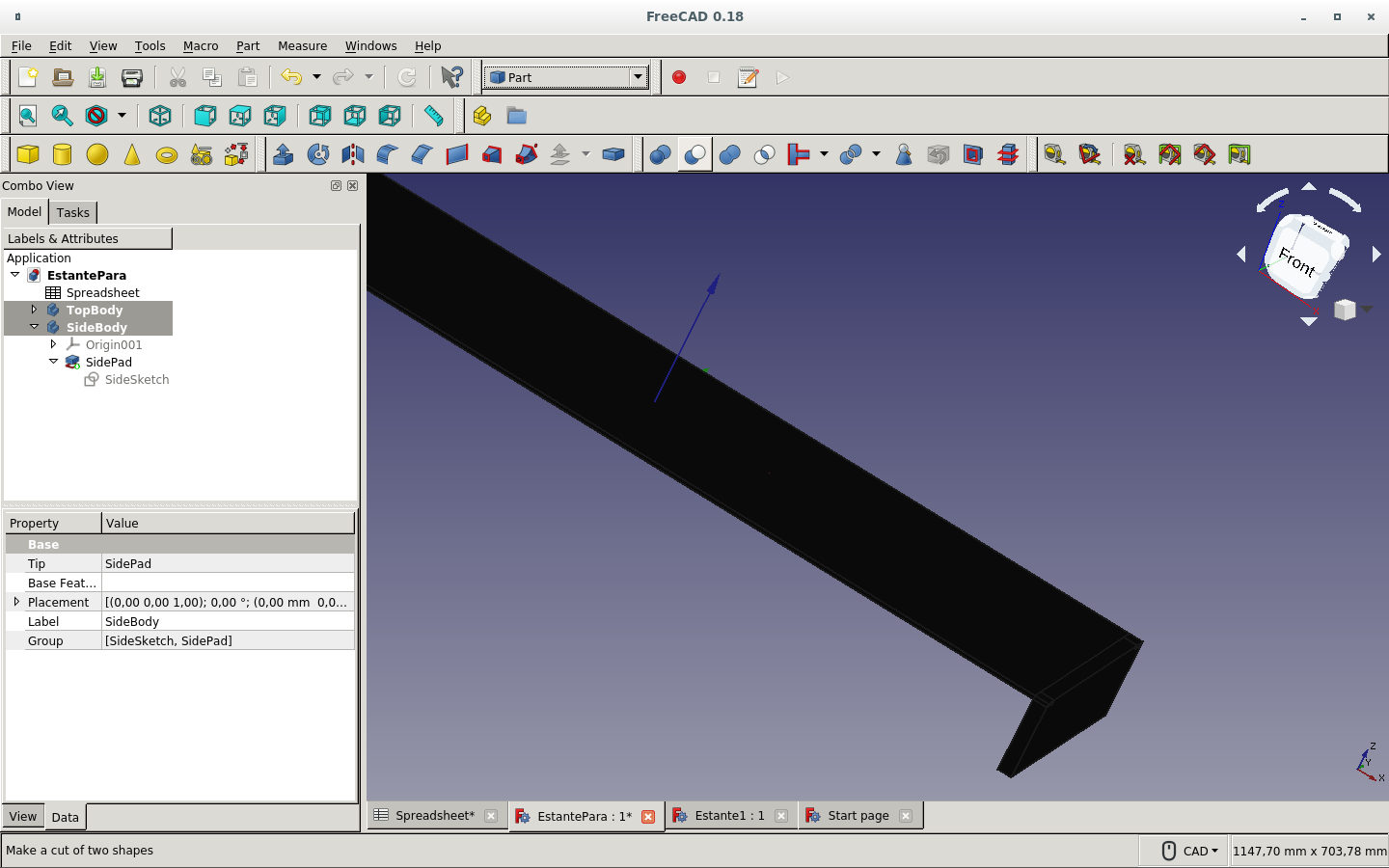
Task: Make a union of shapes
Action: click(730, 154)
